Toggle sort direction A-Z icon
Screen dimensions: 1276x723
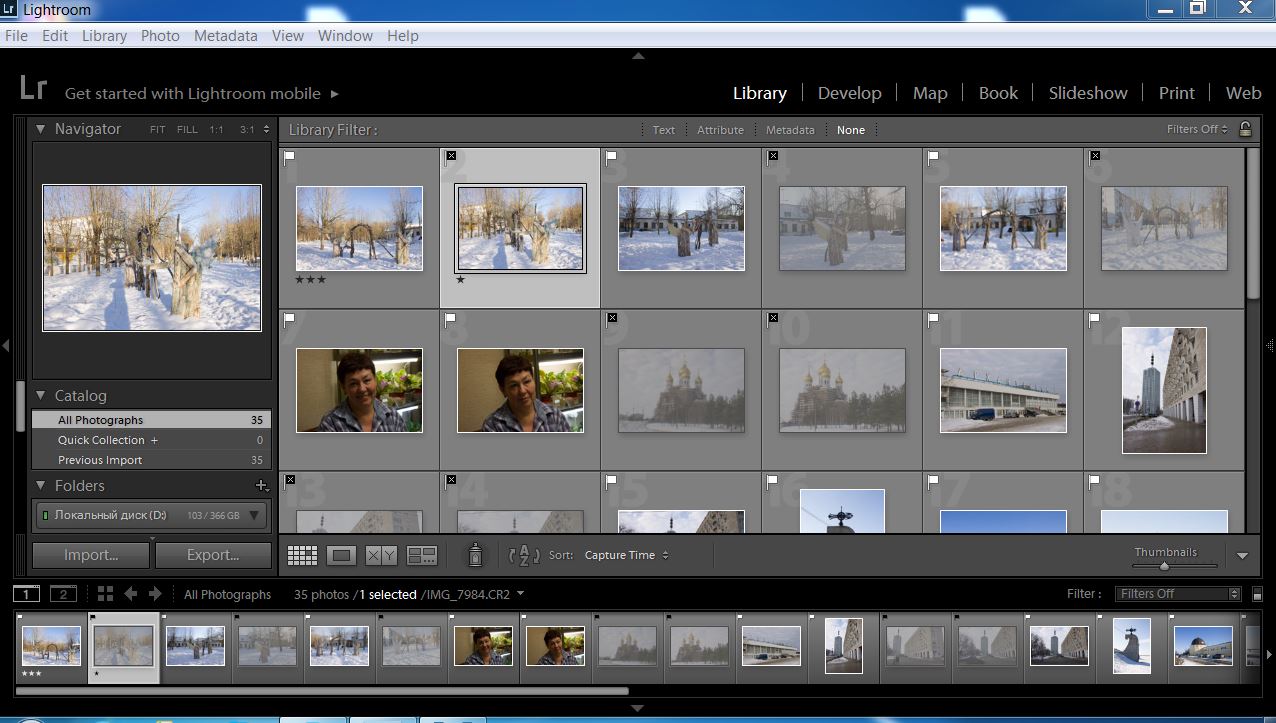click(524, 555)
